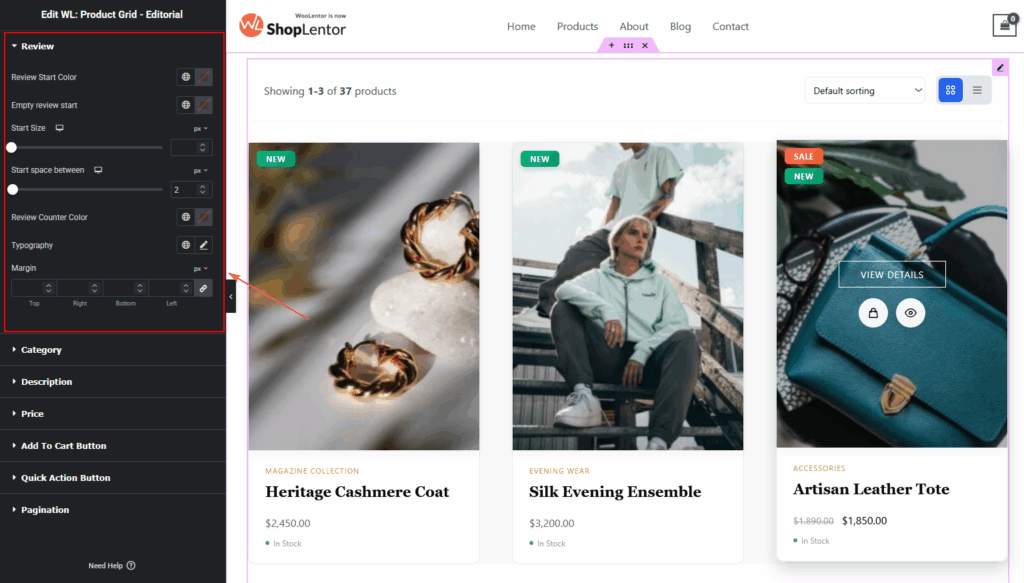The height and width of the screenshot is (583, 1024).
Task: Open the shopping cart icon
Action: 1004,26
